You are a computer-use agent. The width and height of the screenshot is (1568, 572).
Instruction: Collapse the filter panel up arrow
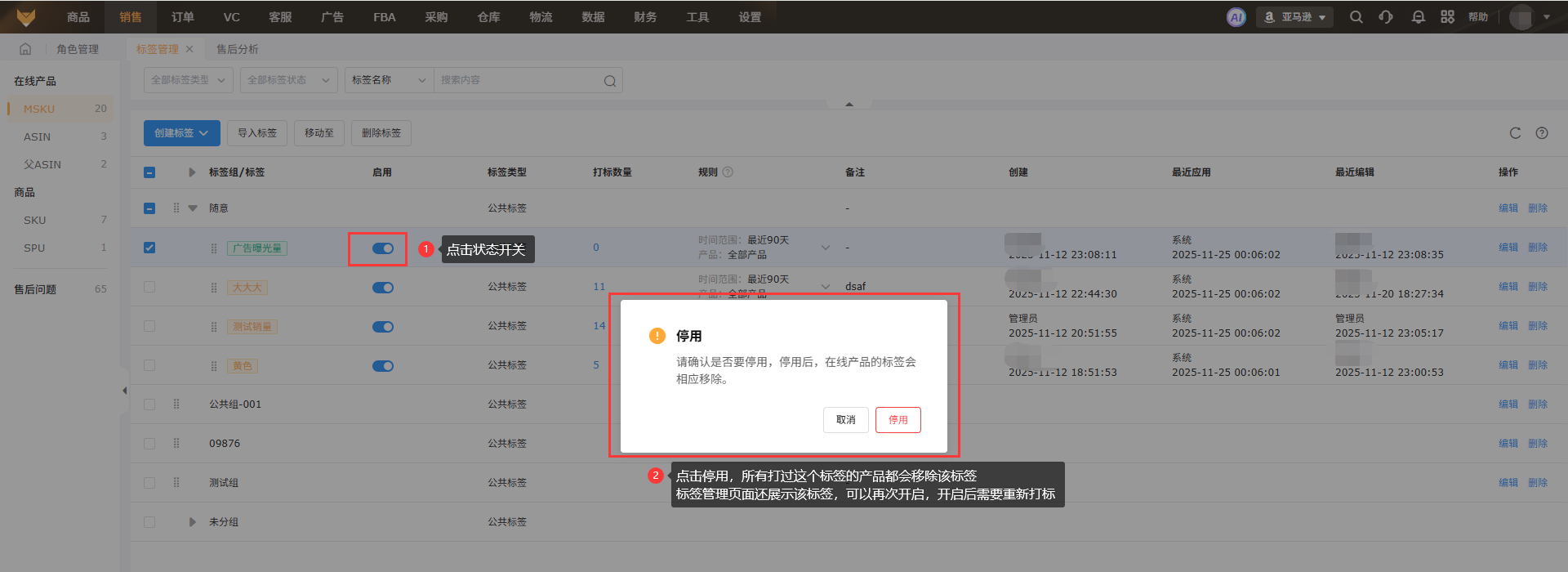pos(849,104)
